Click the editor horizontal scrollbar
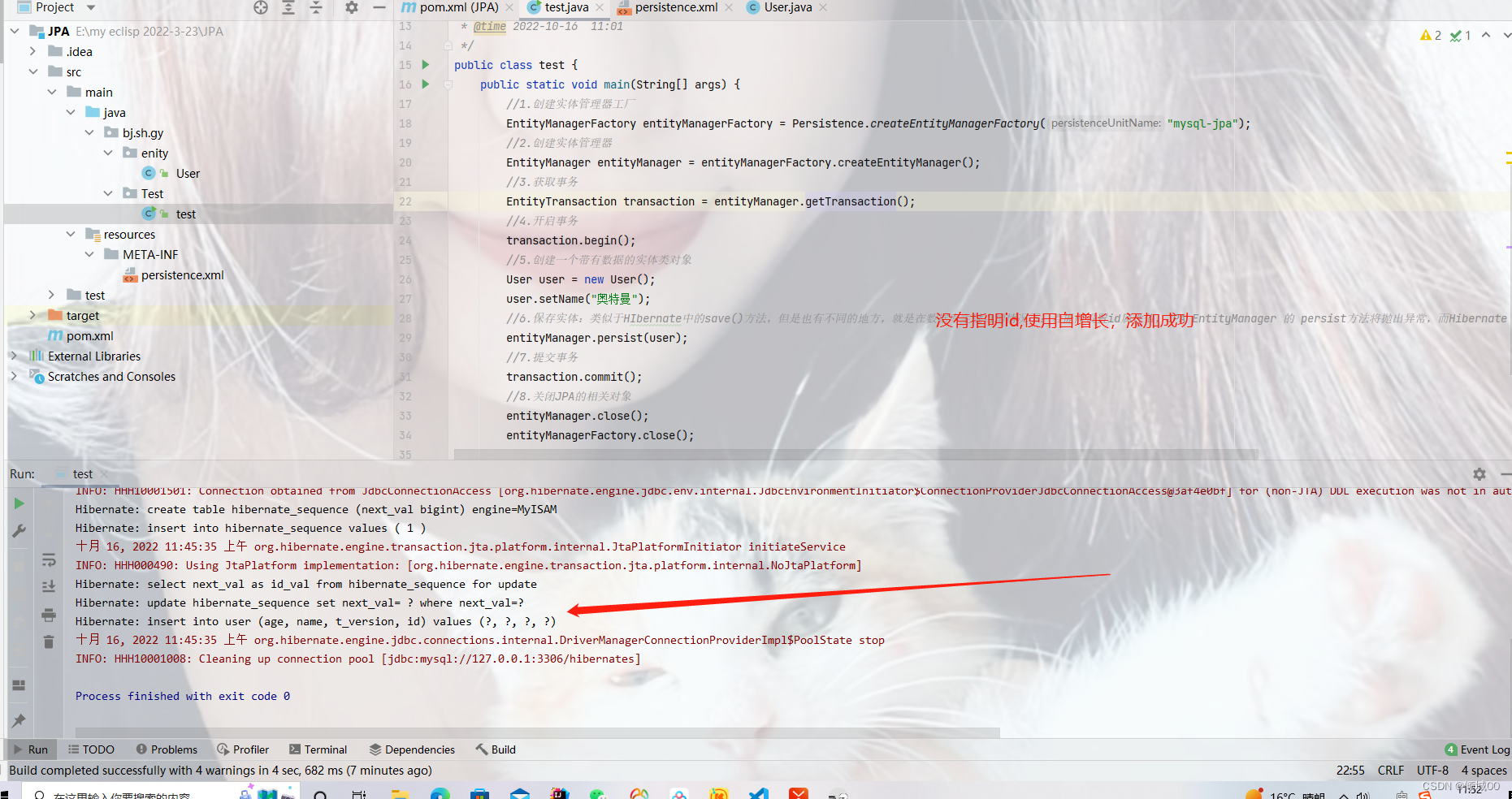 coord(856,454)
